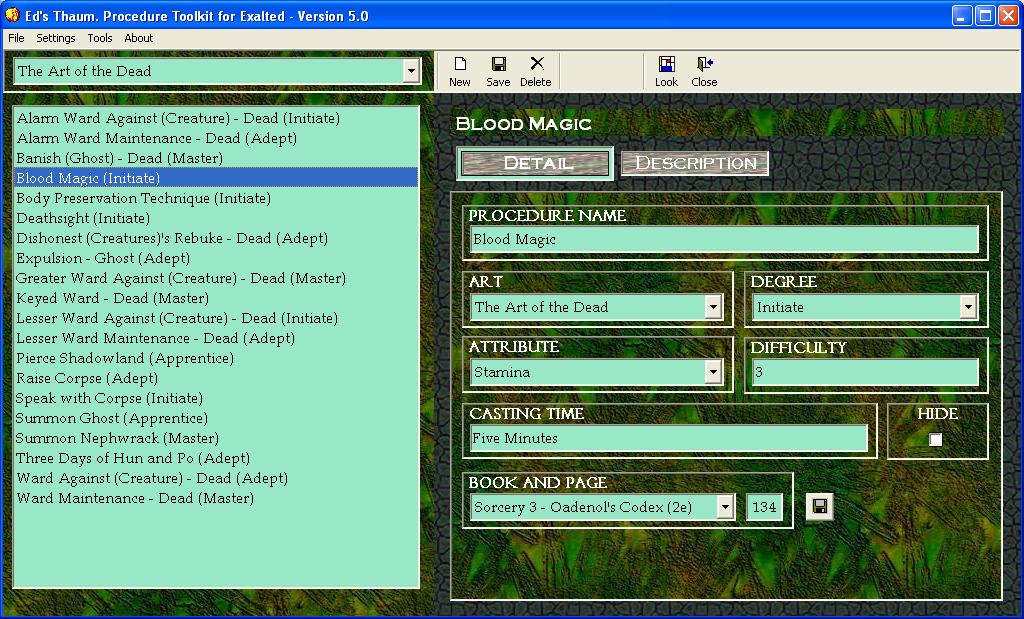Click the Look toolbar icon
This screenshot has height=619, width=1024.
pyautogui.click(x=666, y=64)
